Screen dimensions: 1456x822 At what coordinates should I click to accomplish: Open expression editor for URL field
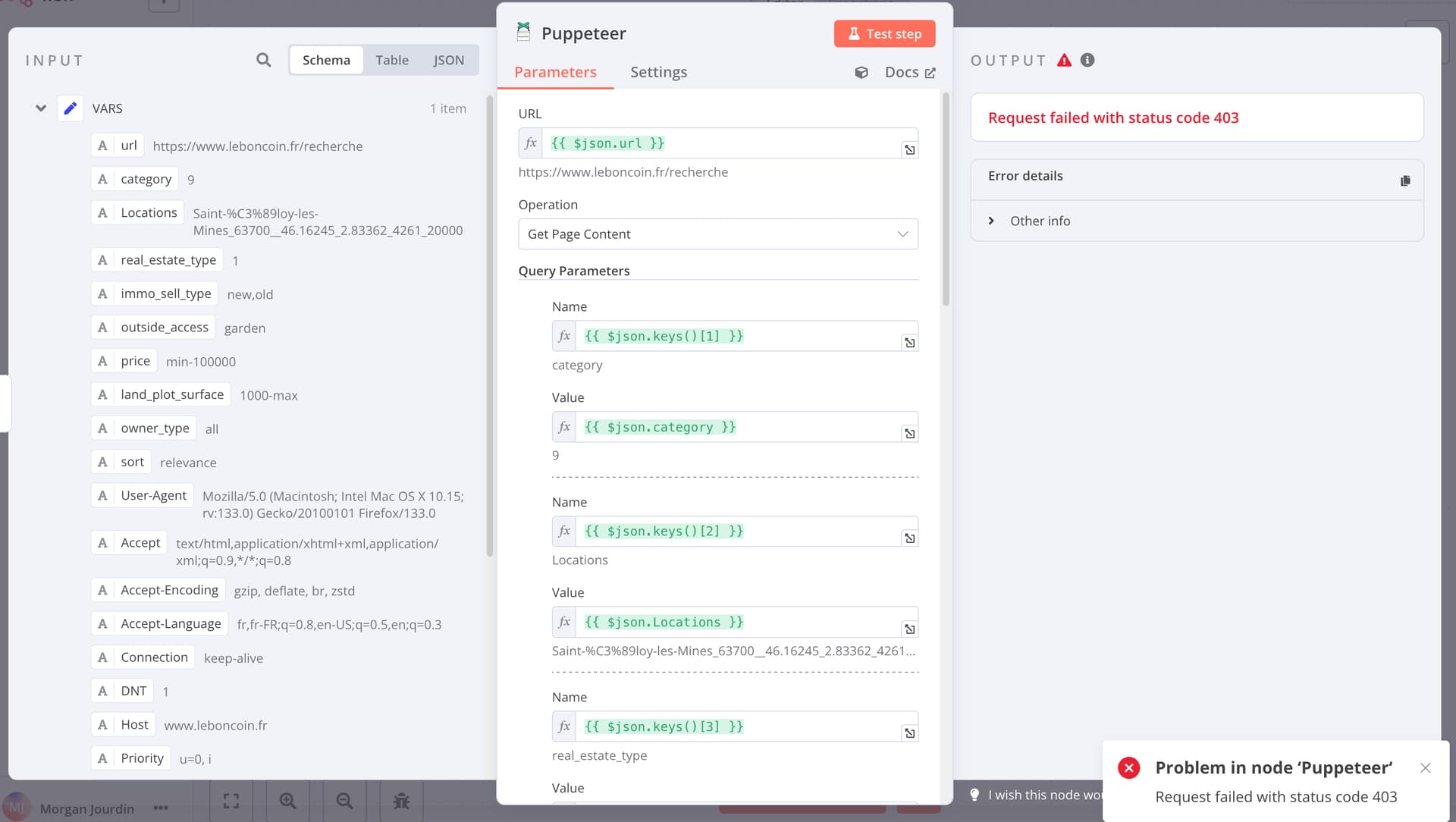[x=909, y=150]
